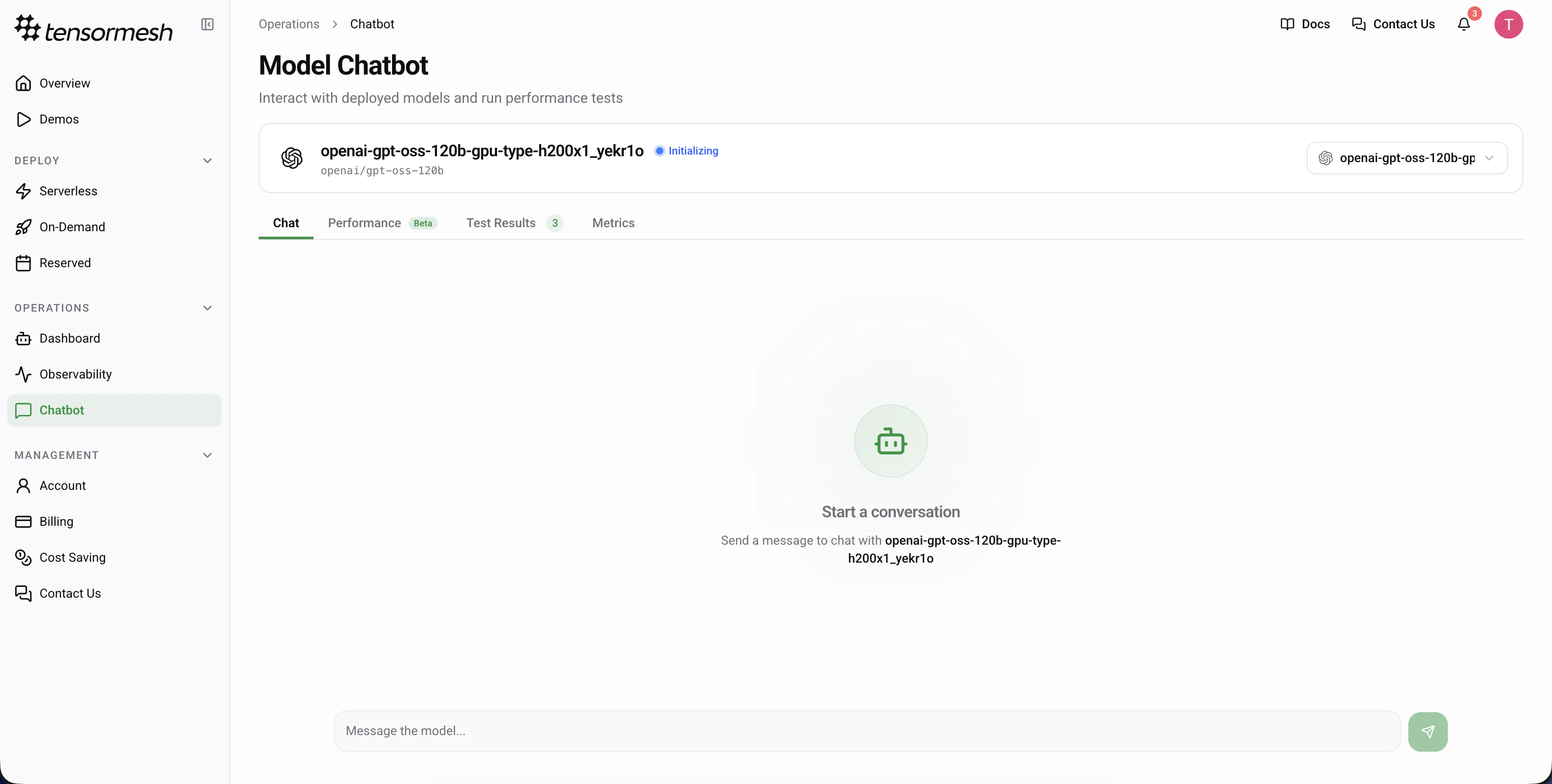Viewport: 1552px width, 784px height.
Task: Open Reserved in sidebar
Action: click(x=115, y=263)
